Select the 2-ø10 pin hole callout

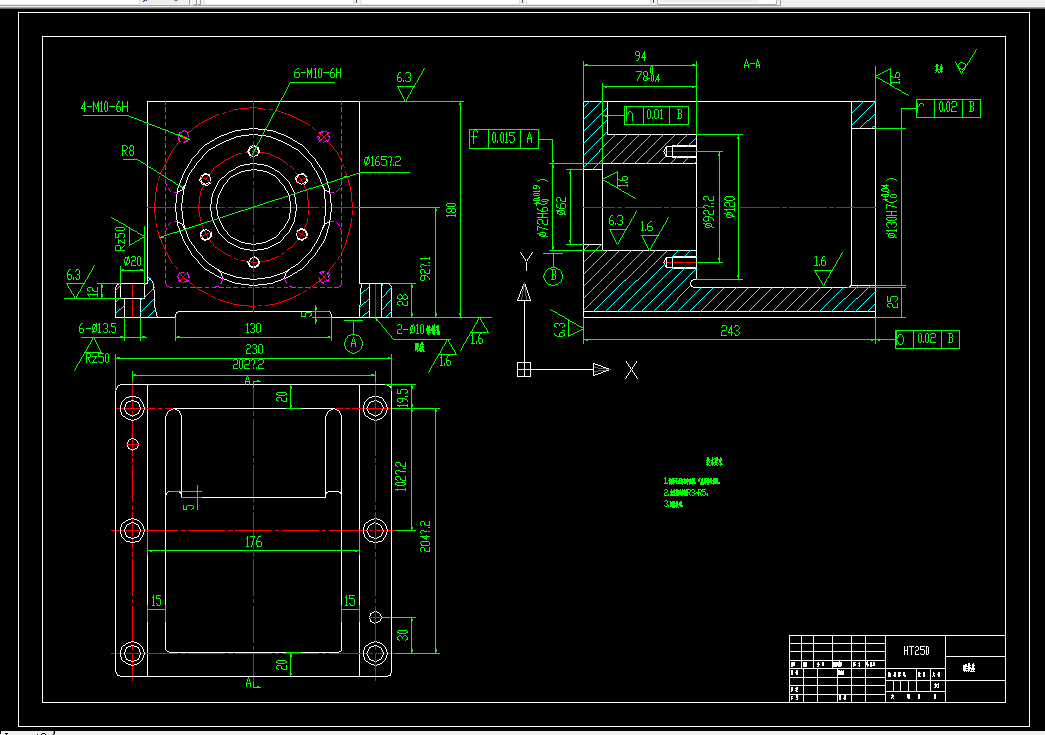(418, 330)
